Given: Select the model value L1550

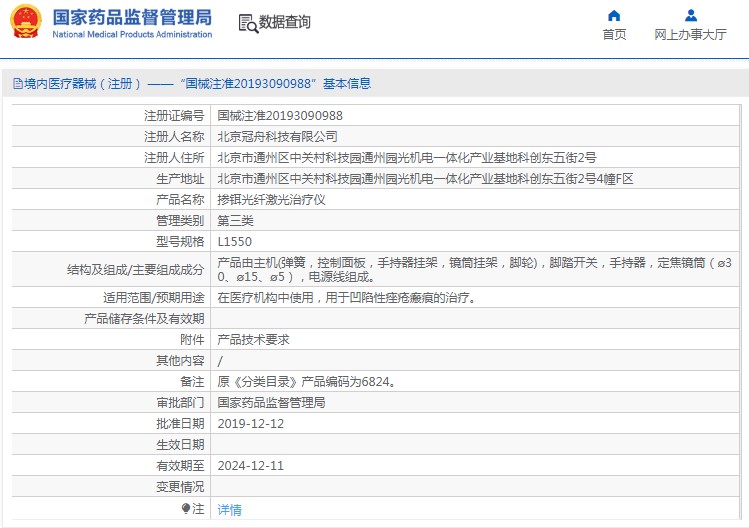Looking at the screenshot, I should 235,242.
